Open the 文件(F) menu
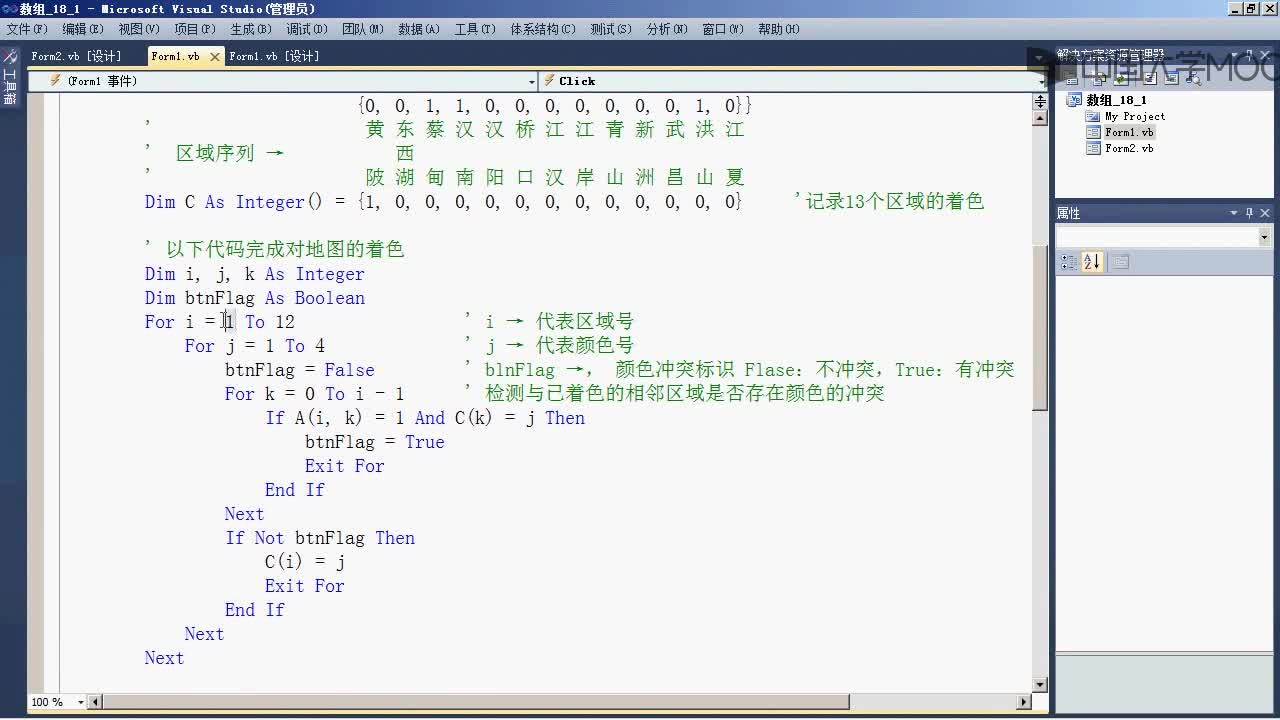The height and width of the screenshot is (720, 1280). click(27, 29)
